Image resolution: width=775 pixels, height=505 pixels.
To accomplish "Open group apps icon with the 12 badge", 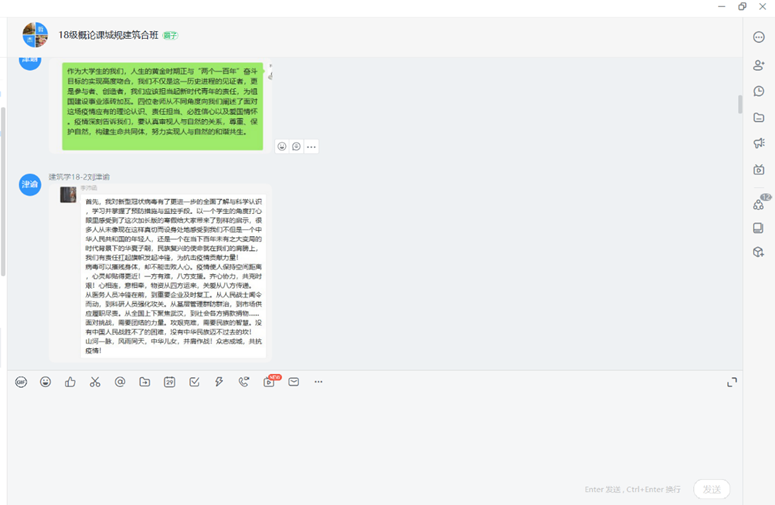I will click(760, 203).
